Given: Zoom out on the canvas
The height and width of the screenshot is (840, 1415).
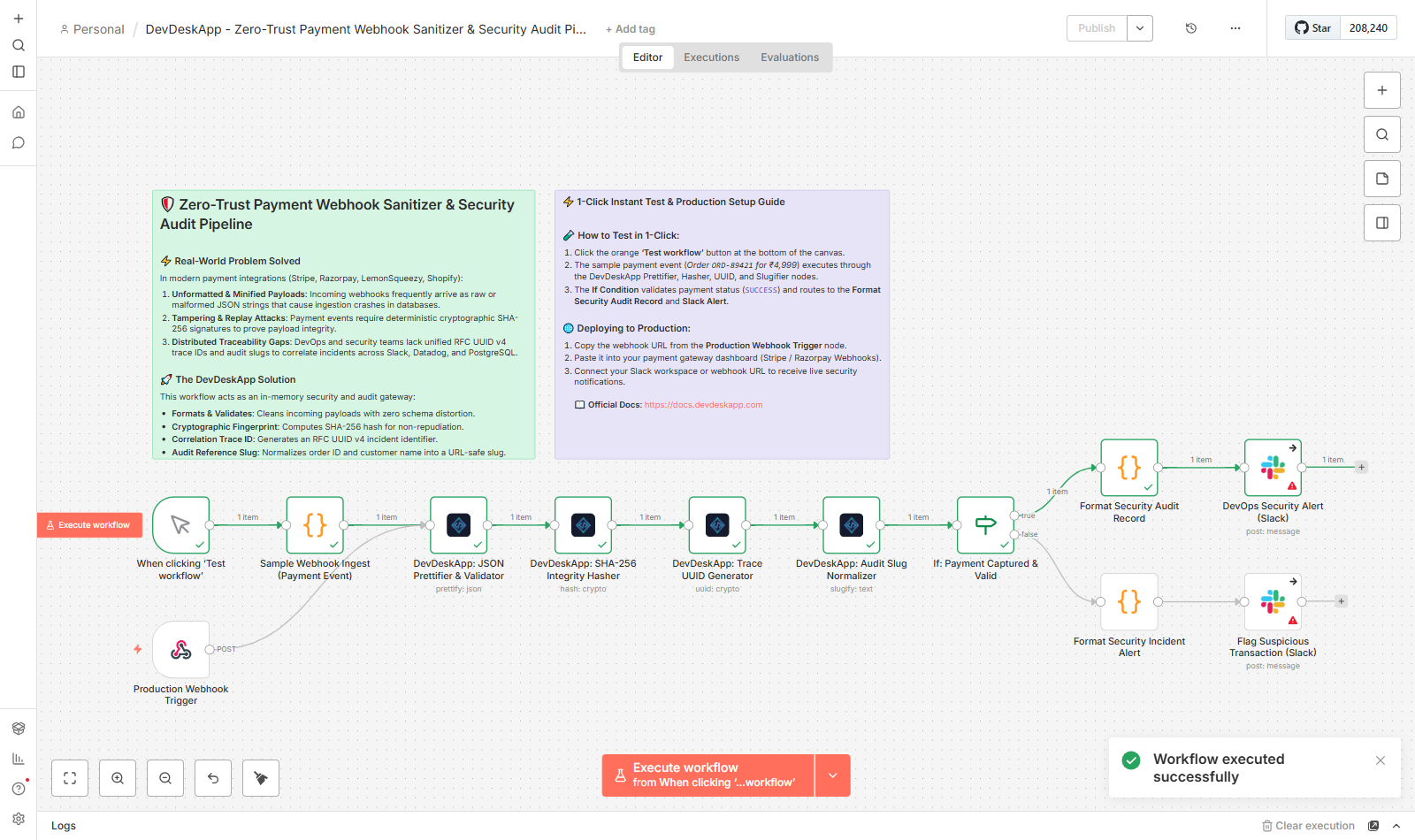Looking at the screenshot, I should 165,778.
